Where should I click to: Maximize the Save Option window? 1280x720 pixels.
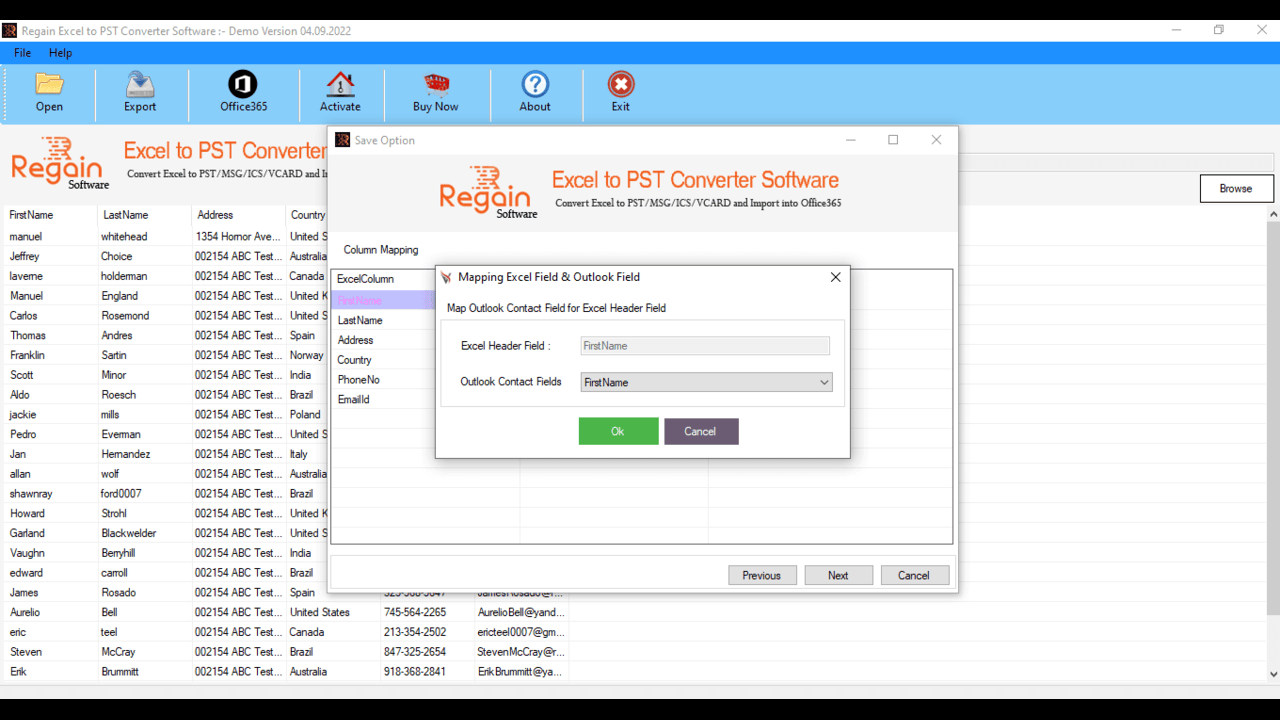point(893,140)
